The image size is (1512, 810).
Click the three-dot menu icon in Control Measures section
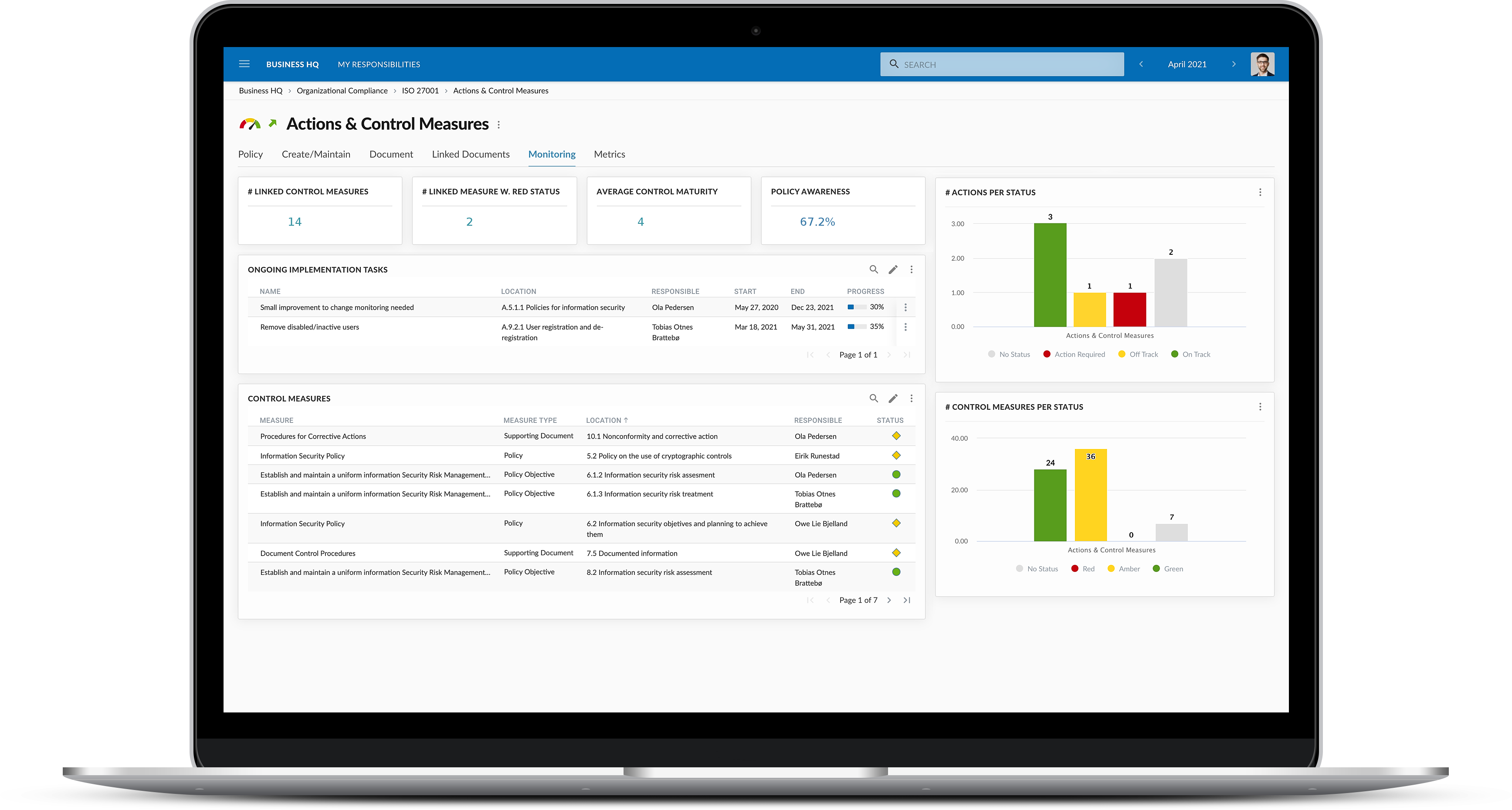click(911, 397)
